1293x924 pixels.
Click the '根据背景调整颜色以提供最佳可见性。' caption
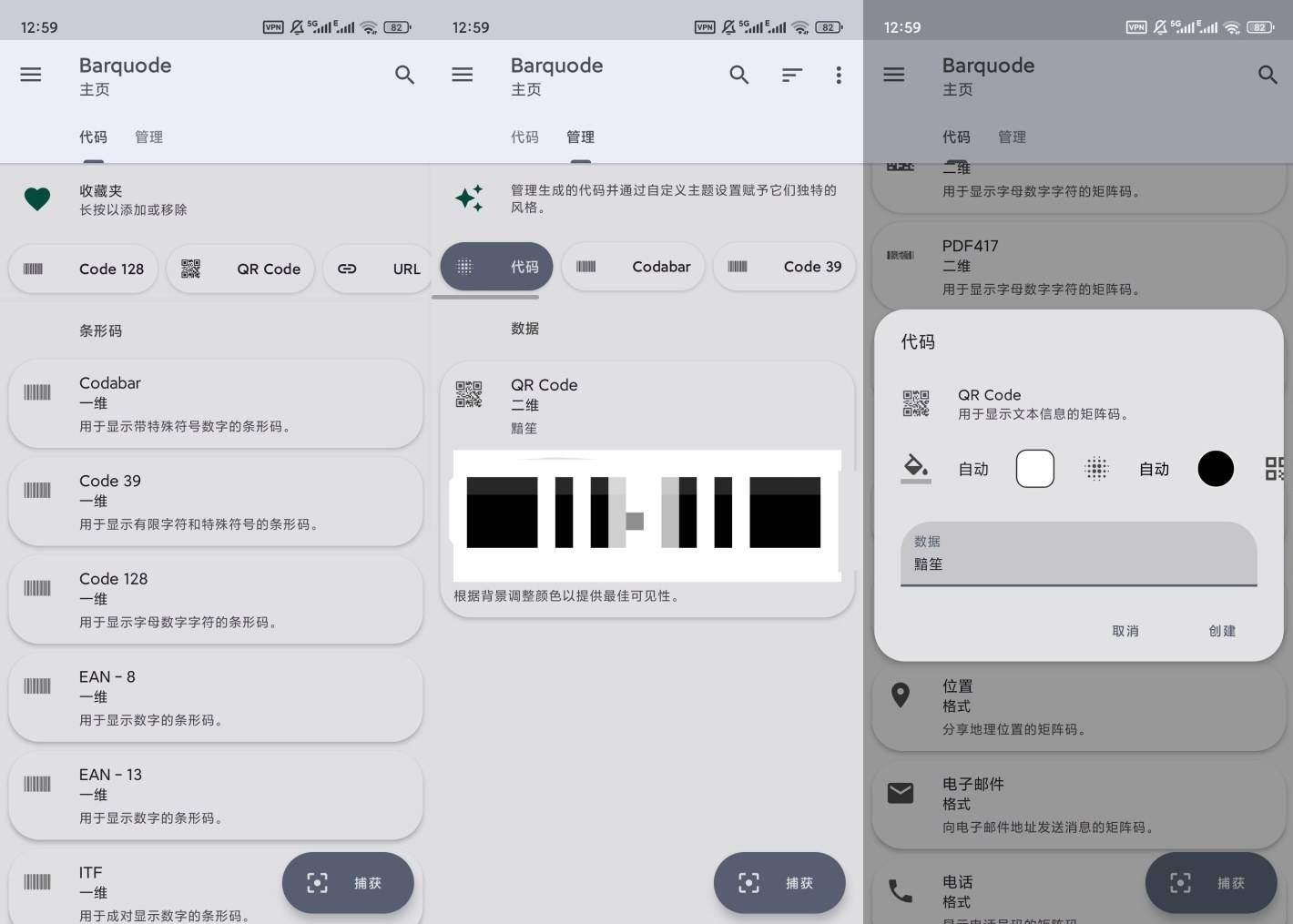[567, 596]
